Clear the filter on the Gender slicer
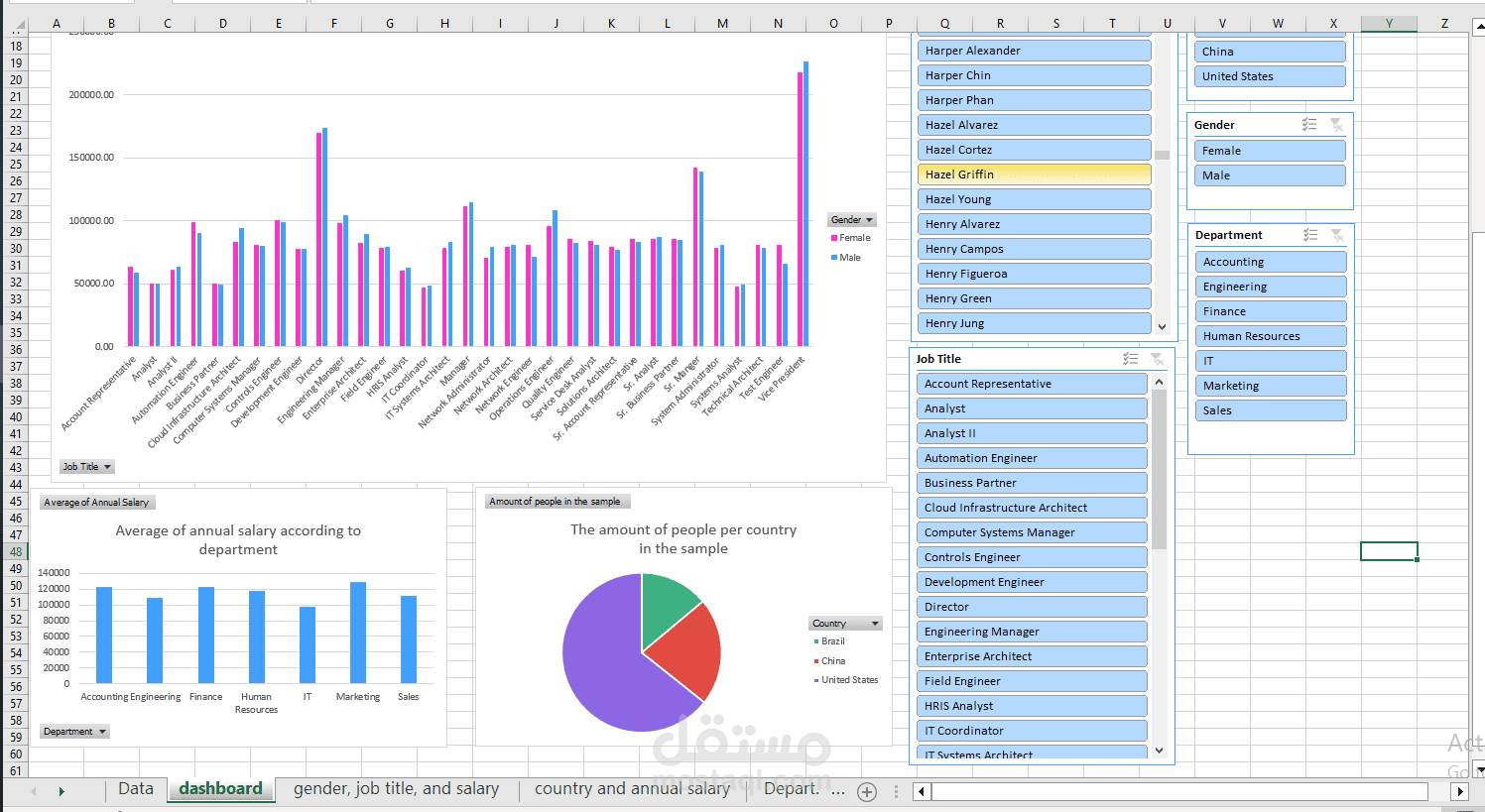Screen dimensions: 1485x812 [x=1336, y=125]
